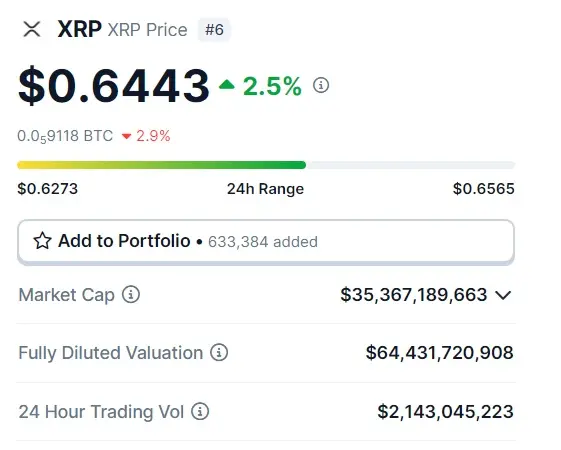
Task: Click the Fully Diluted Valuation info icon
Action: point(219,352)
